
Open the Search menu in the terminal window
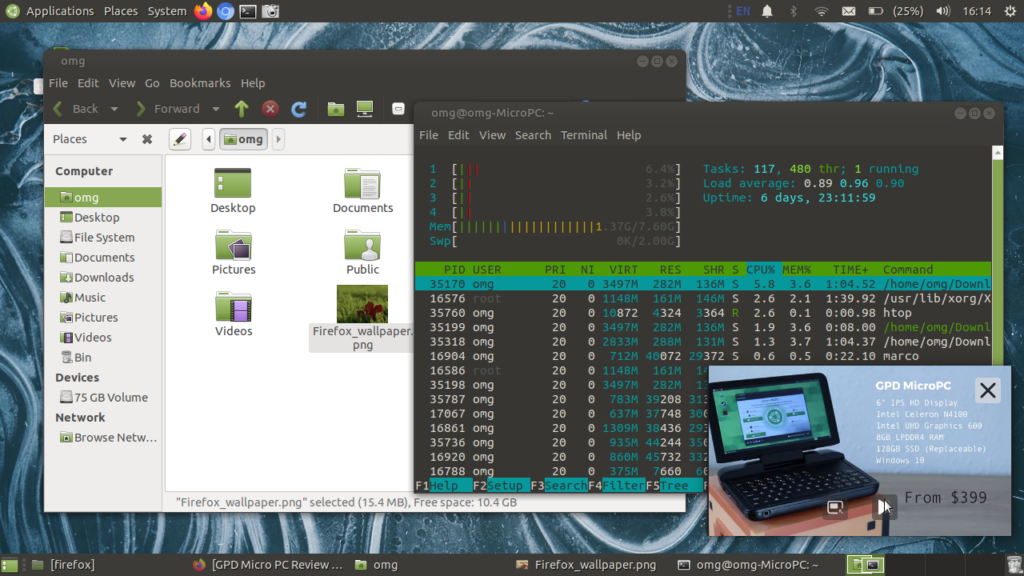point(533,135)
